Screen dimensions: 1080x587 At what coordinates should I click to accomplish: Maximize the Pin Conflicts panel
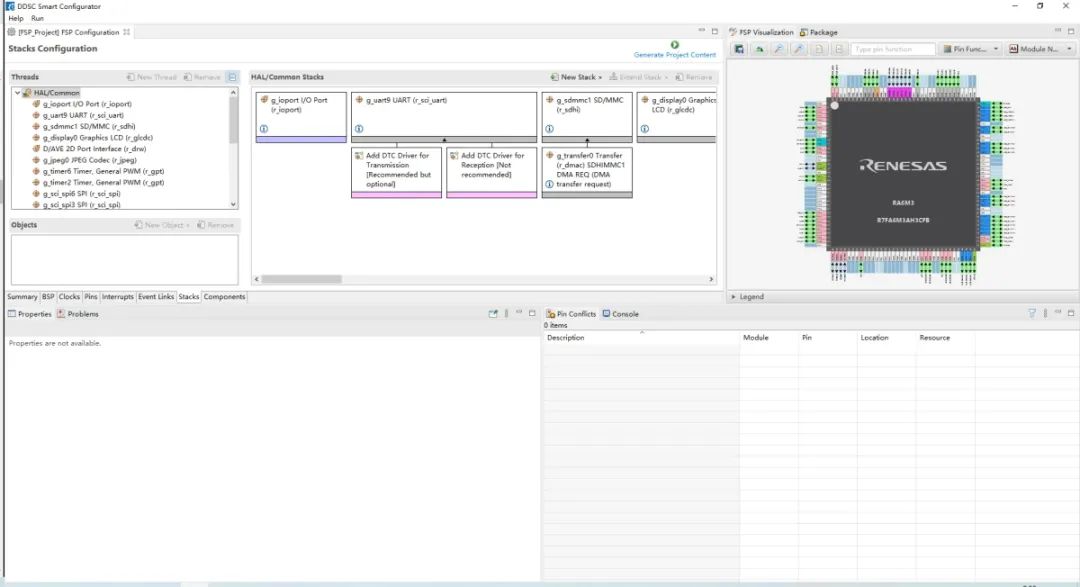[x=1071, y=313]
